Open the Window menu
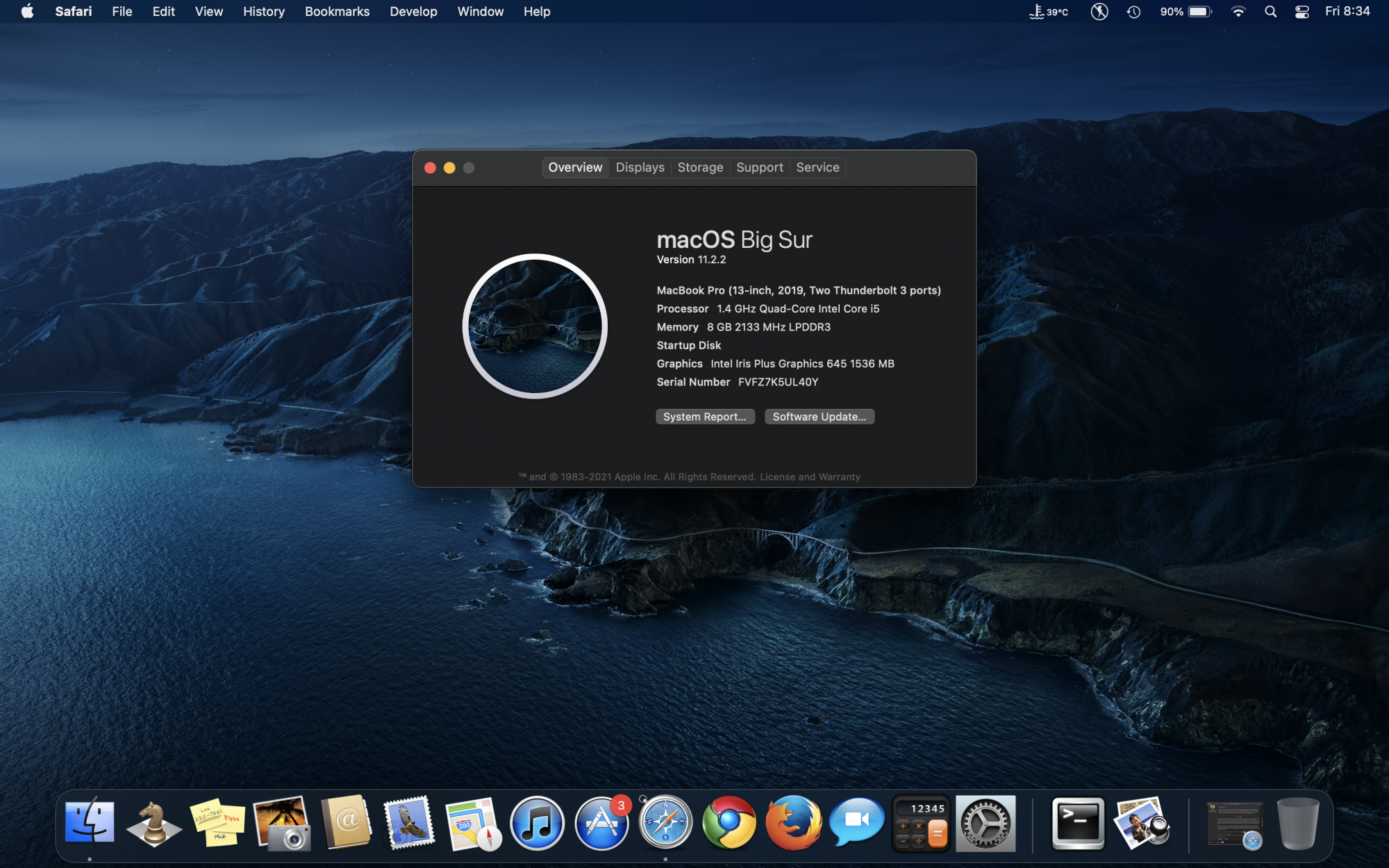 tap(481, 11)
